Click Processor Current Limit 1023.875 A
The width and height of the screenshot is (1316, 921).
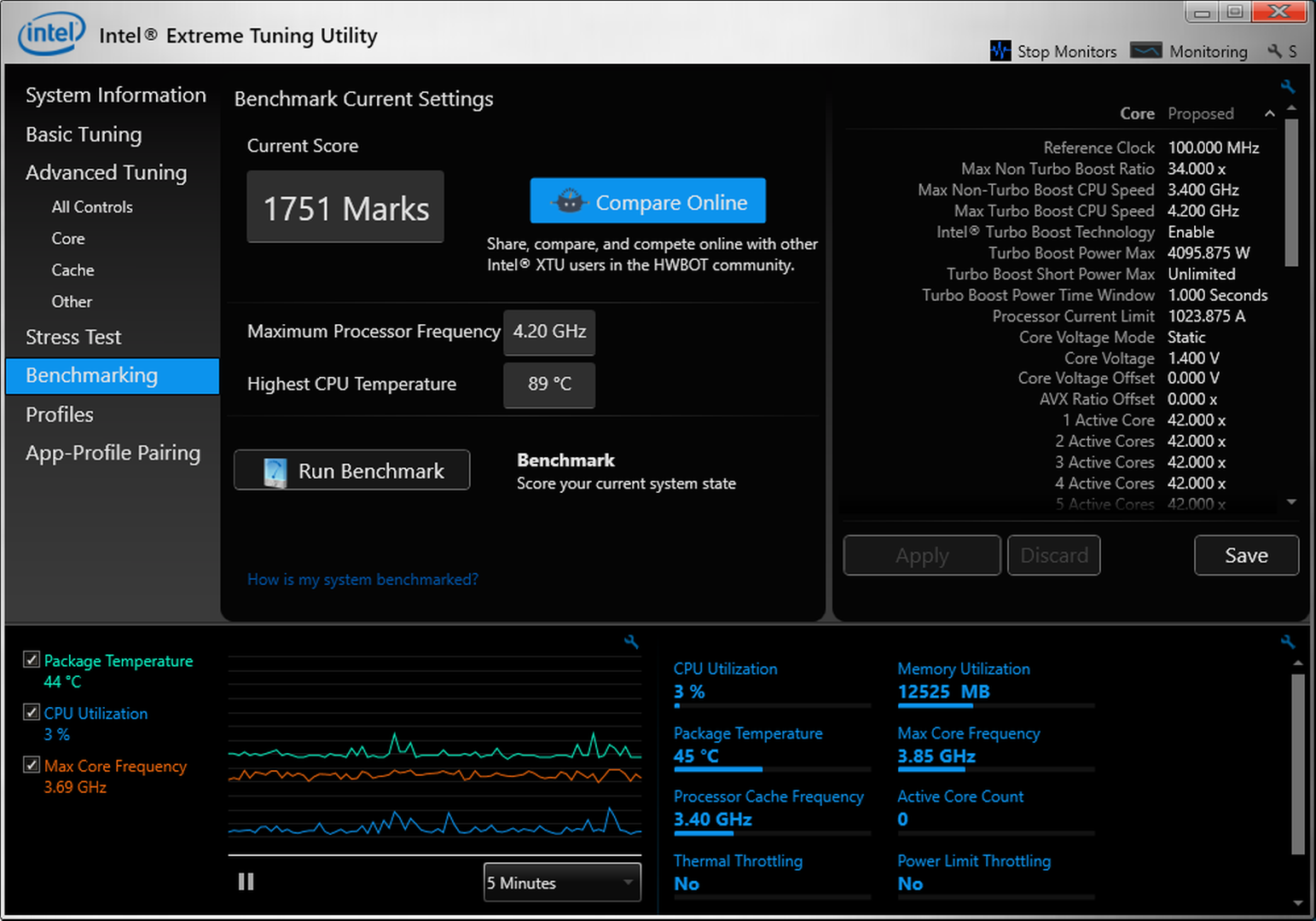point(1206,316)
